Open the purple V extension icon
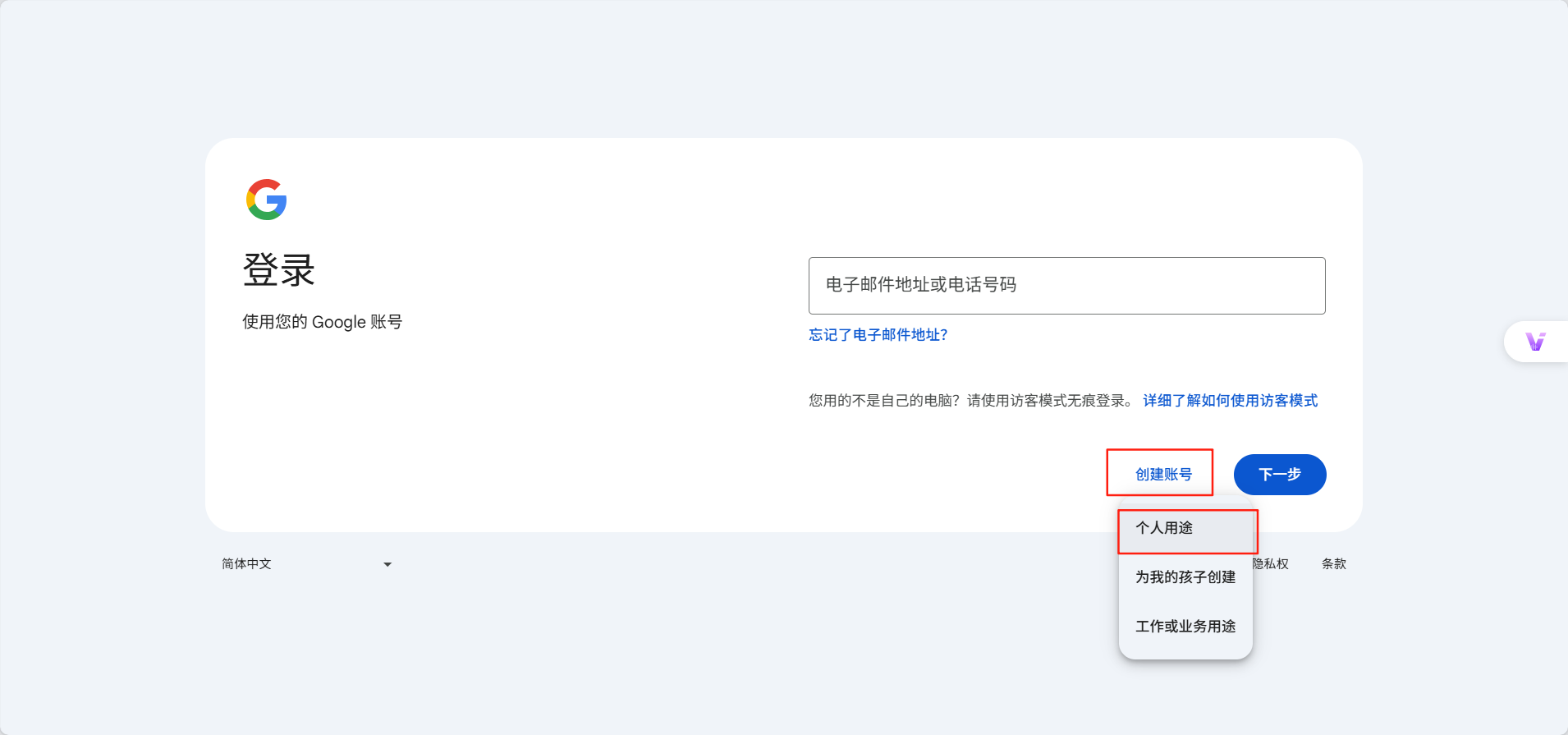 (1535, 342)
